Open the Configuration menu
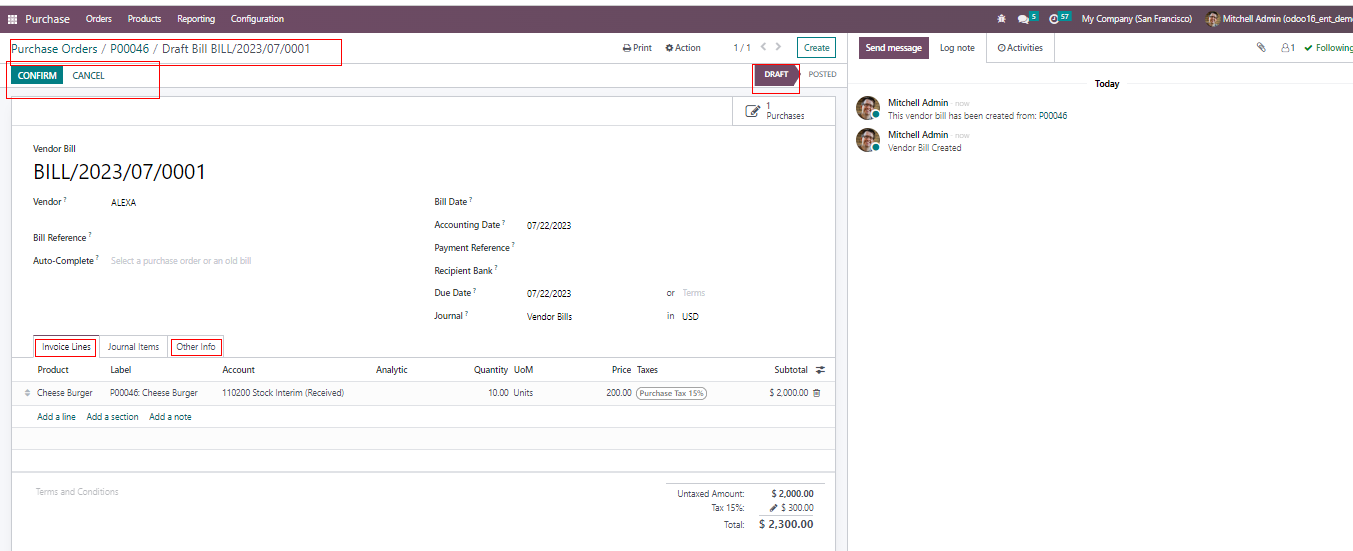This screenshot has height=551, width=1353. (x=257, y=19)
